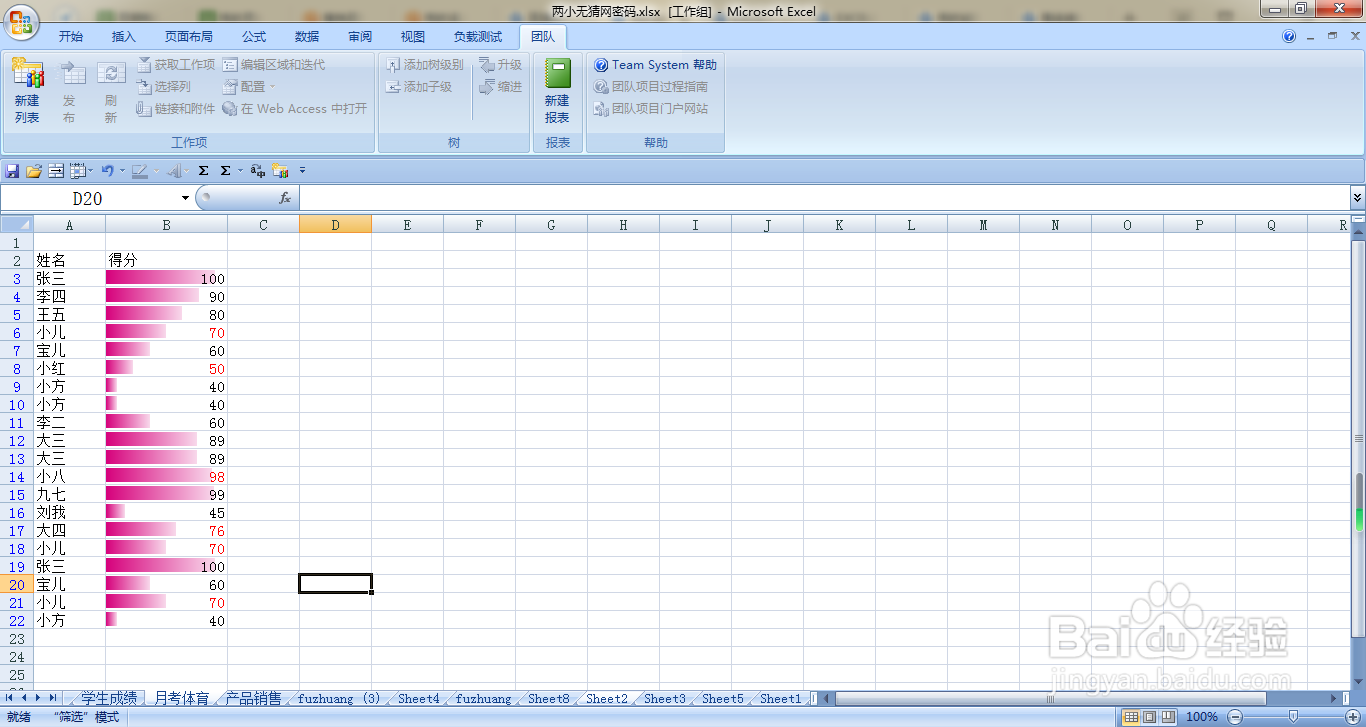
Task: Click the translate a-to-中 icon
Action: pos(258,171)
